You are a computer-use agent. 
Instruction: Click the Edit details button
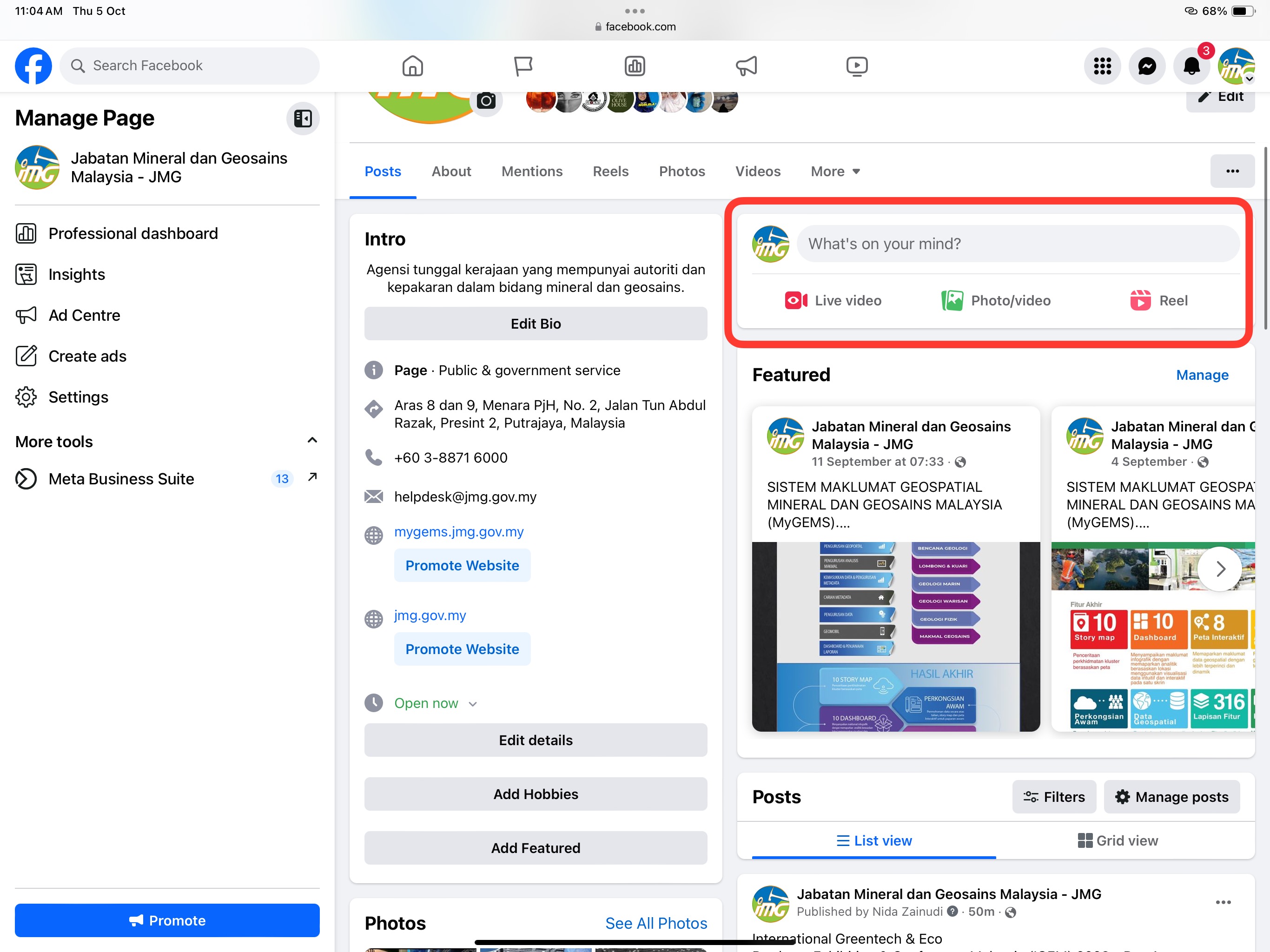(x=535, y=740)
